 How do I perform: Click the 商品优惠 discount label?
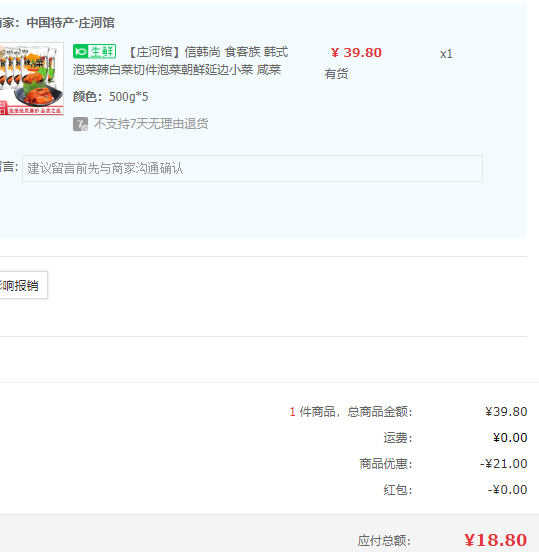pos(386,464)
